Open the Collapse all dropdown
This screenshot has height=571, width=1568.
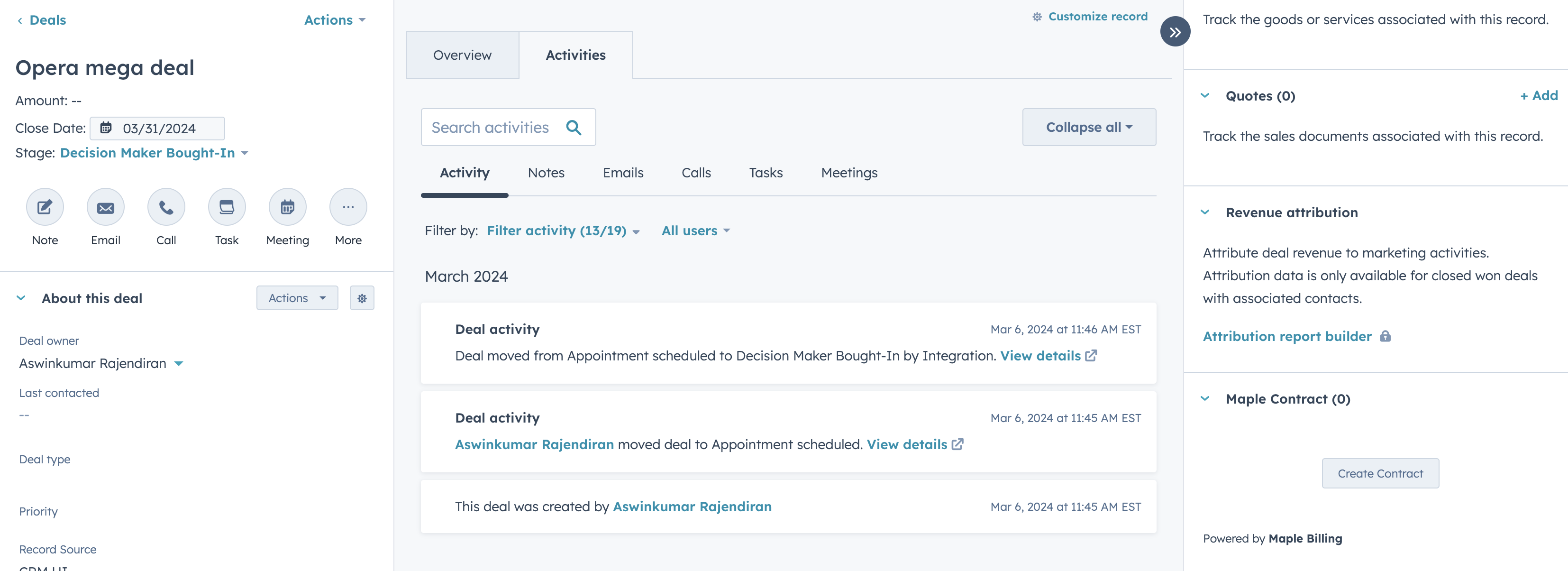tap(1088, 127)
